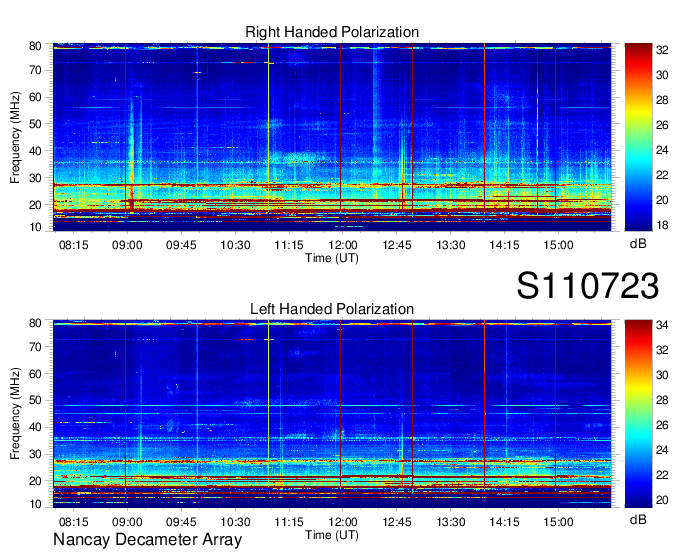Image resolution: width=680 pixels, height=552 pixels.
Task: Click the Right Handed Polarization title
Action: click(332, 32)
